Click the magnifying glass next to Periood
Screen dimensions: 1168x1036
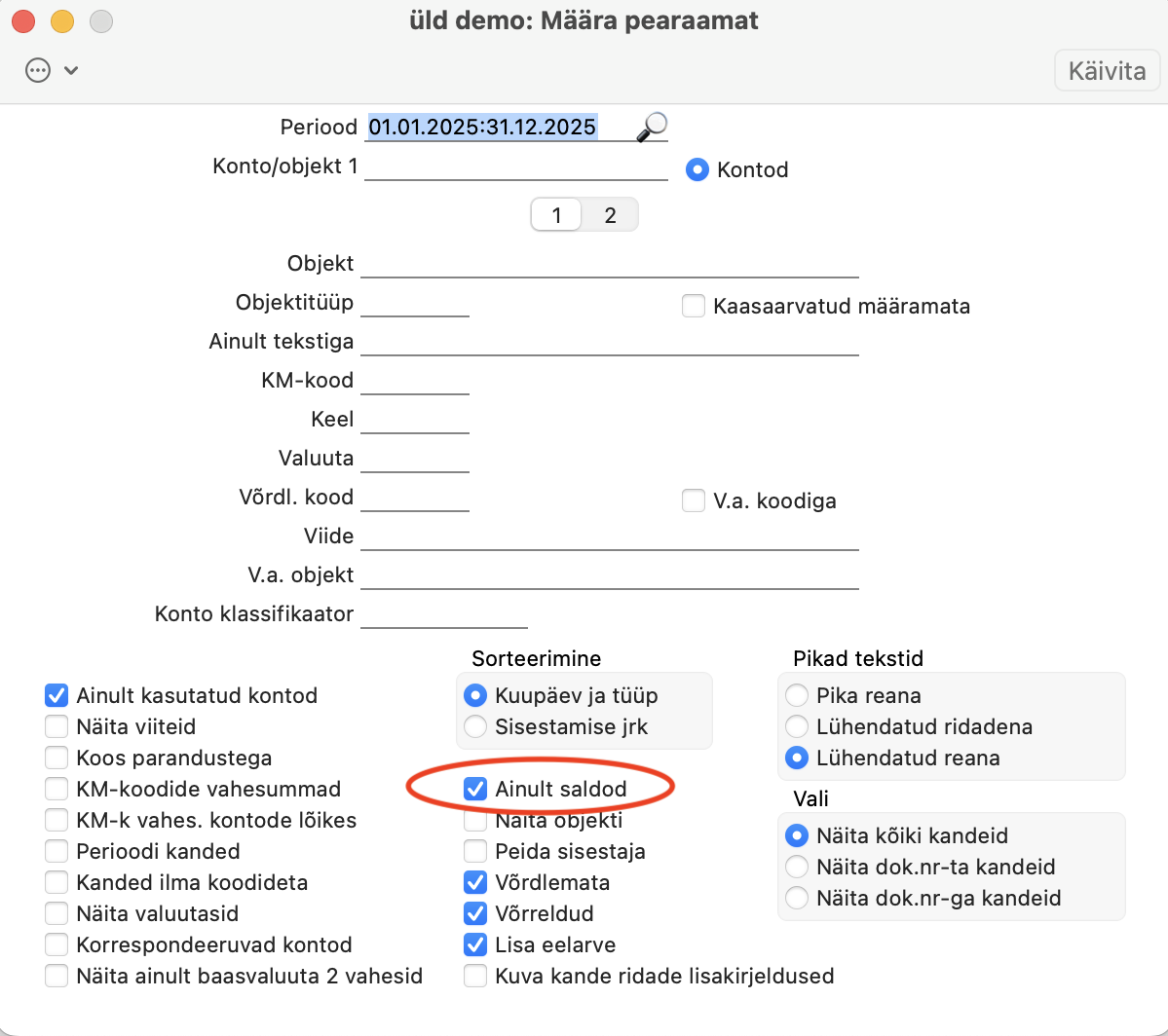(652, 127)
